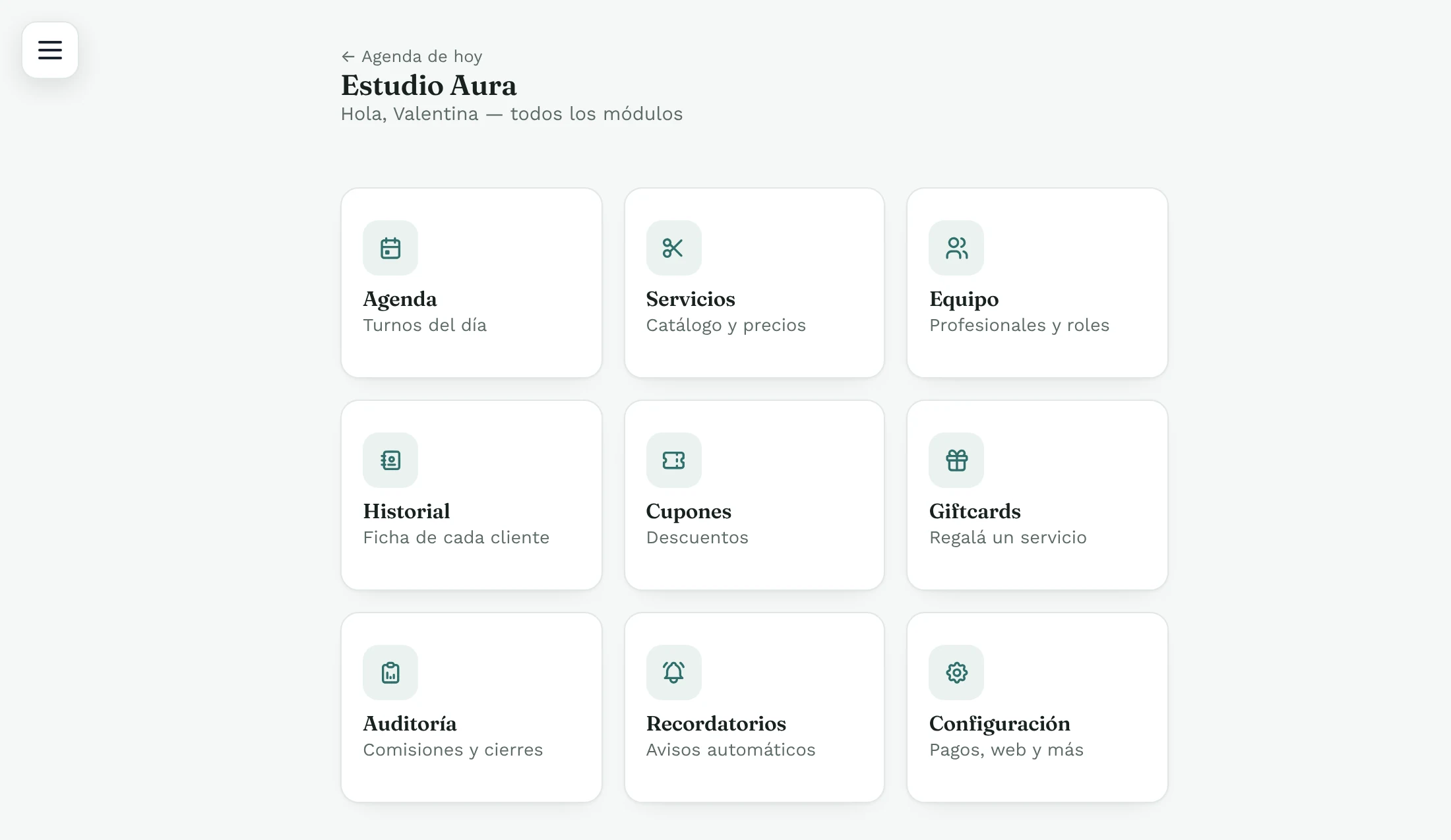Open the Historial module heading
Screen dimensions: 1451x840
click(406, 511)
